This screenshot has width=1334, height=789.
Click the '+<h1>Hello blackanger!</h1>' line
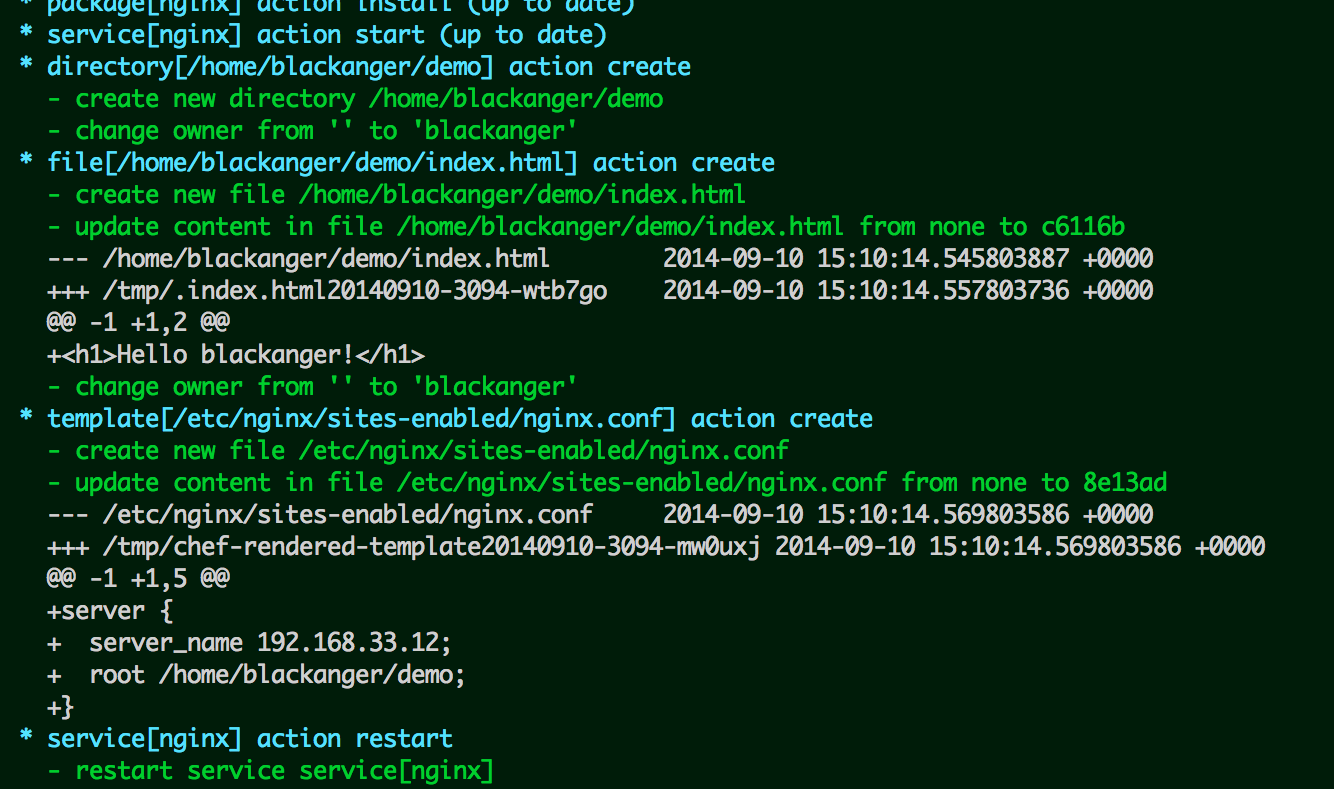pos(236,355)
